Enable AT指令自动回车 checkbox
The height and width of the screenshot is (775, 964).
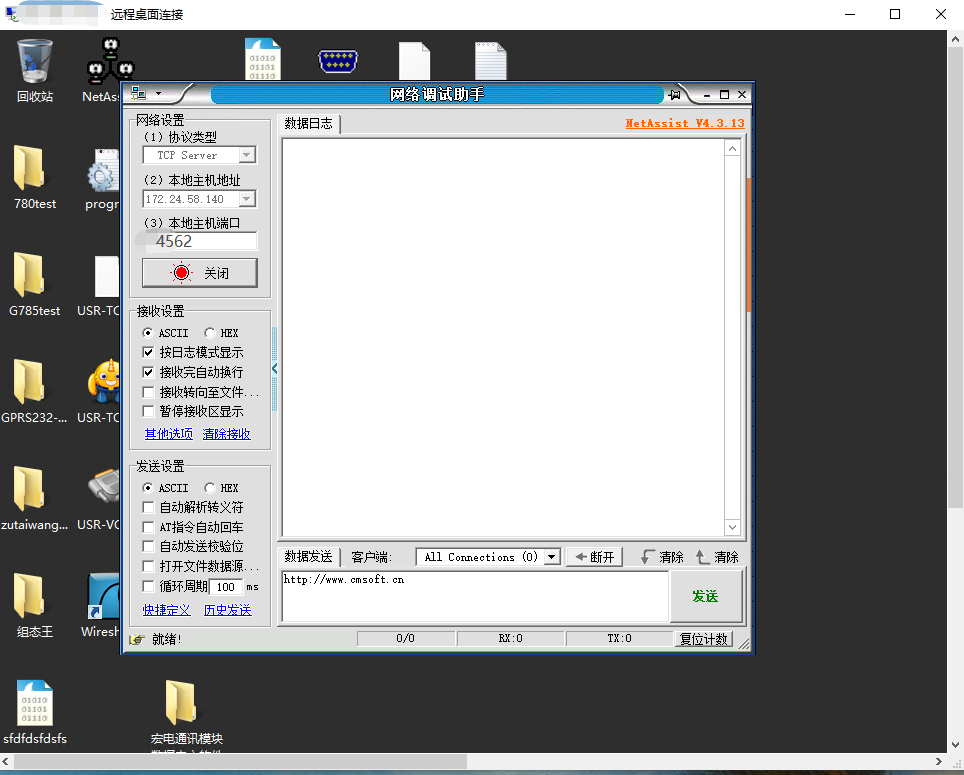tap(149, 527)
